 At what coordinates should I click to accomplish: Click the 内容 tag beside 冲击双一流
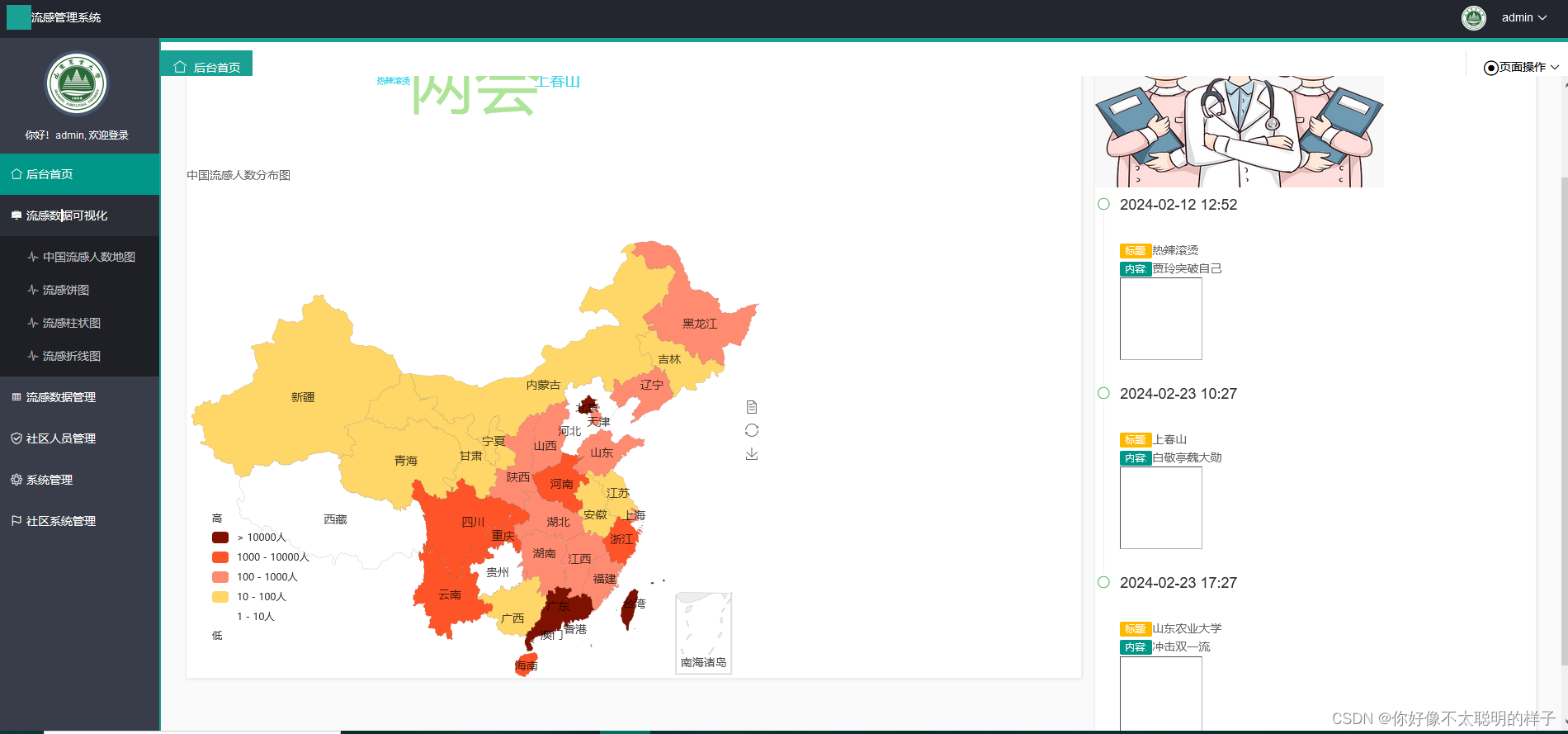click(x=1136, y=646)
